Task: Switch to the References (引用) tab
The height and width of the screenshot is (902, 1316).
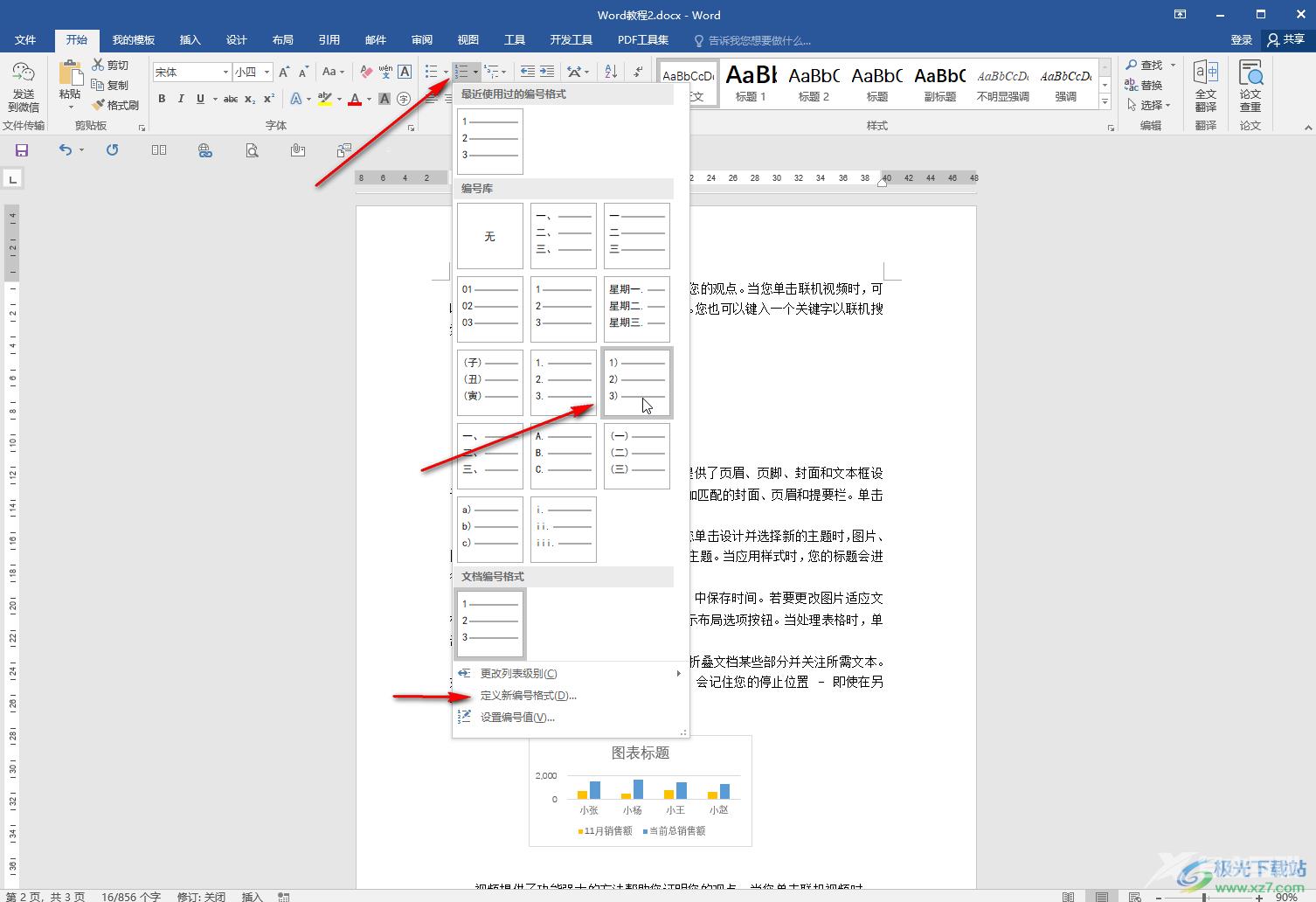Action: click(329, 40)
